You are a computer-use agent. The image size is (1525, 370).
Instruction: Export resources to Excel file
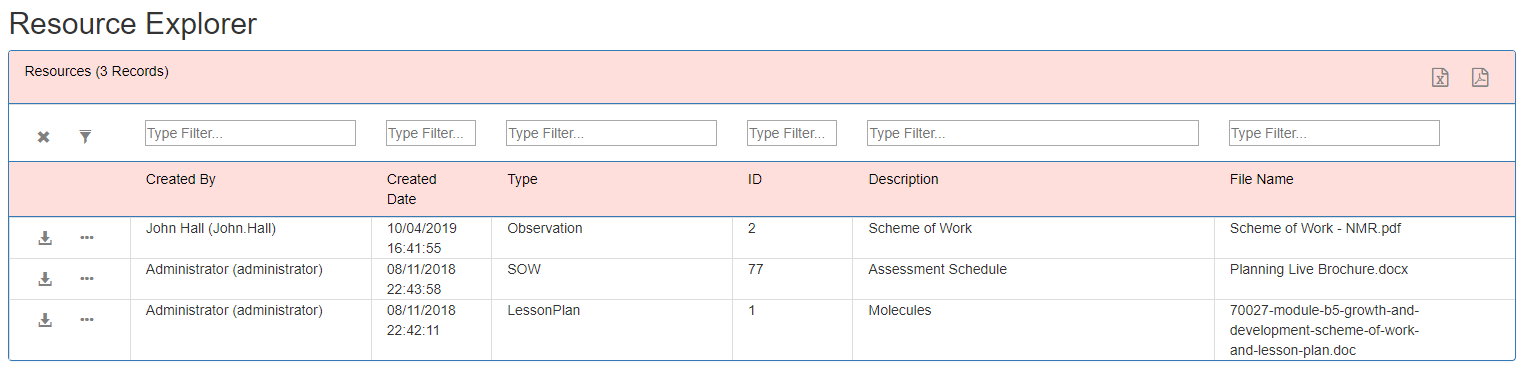point(1440,78)
